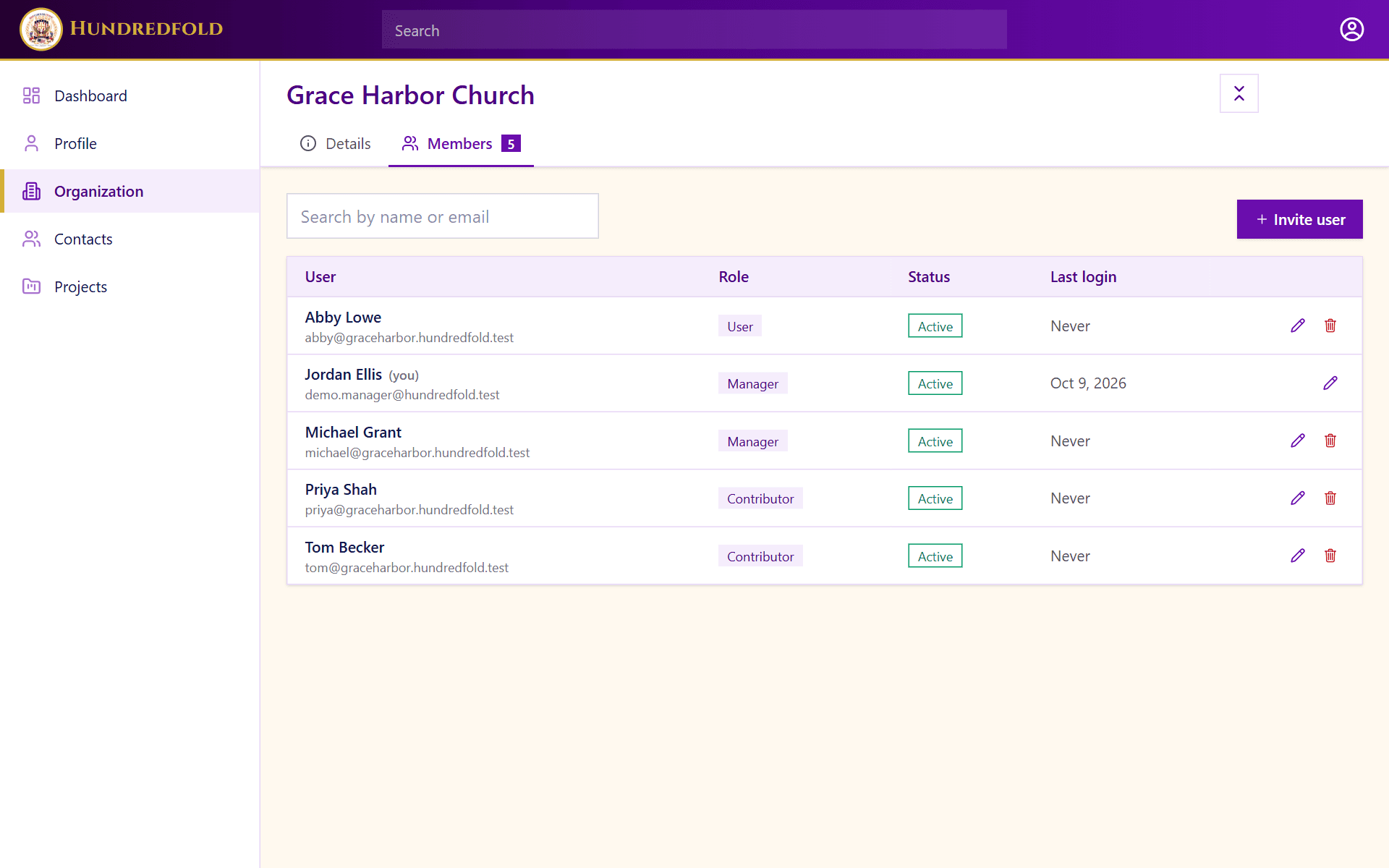Edit Jordan Ellis with the pencil icon
This screenshot has height=868, width=1389.
point(1330,383)
